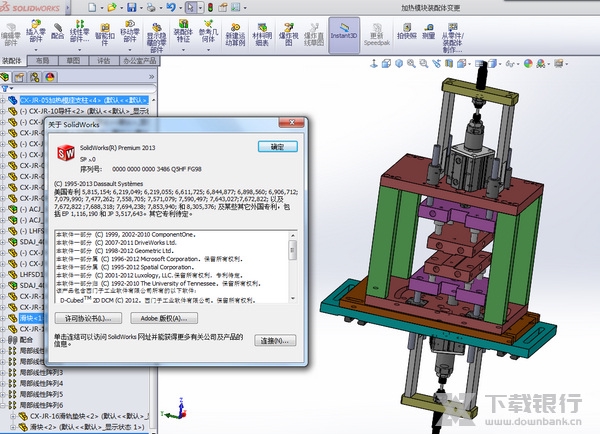Click 许可协议书 (License Agreement) button
This screenshot has width=600, height=434.
88,318
